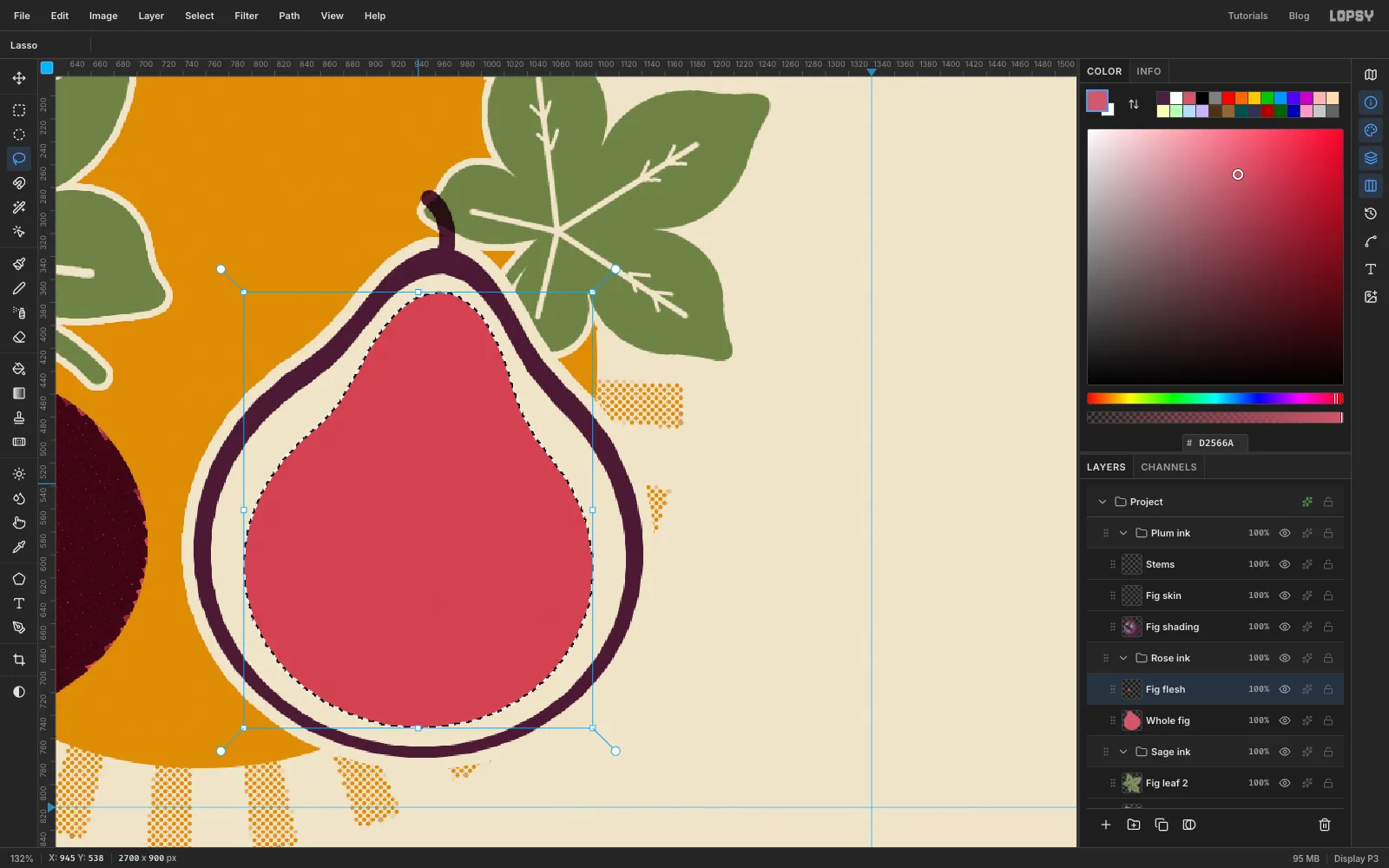Add a new layer with plus icon

(1106, 825)
